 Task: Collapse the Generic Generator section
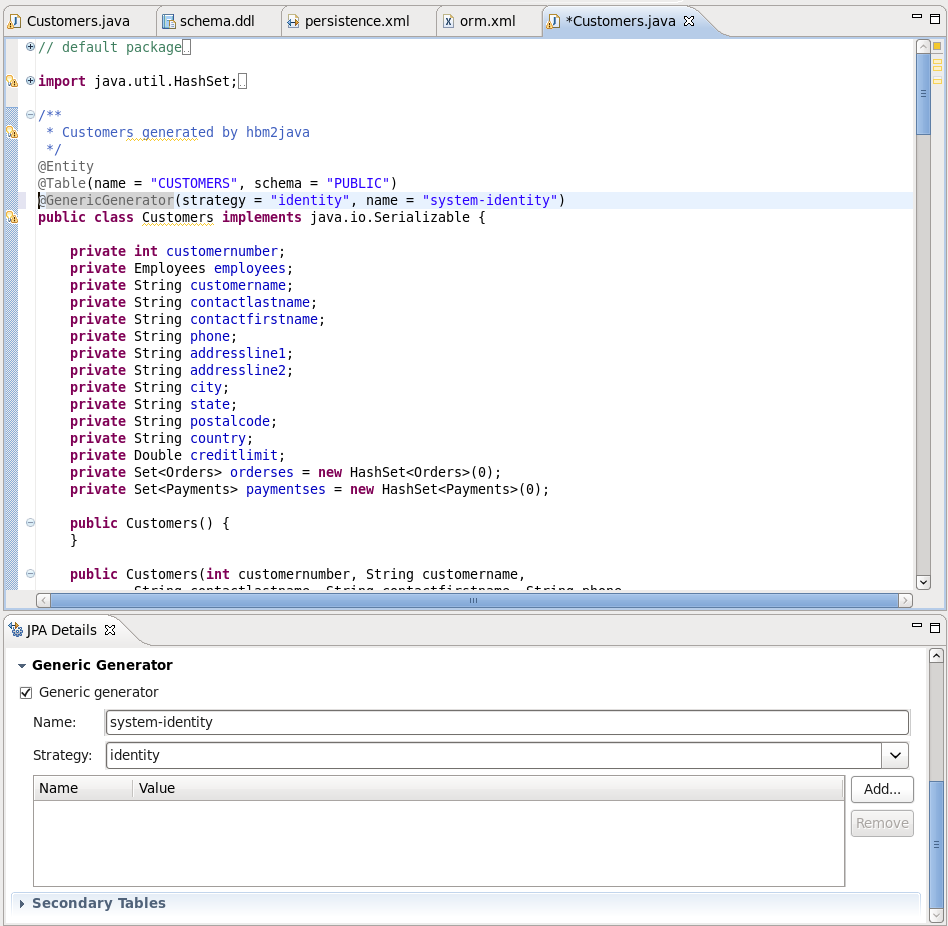pos(20,664)
